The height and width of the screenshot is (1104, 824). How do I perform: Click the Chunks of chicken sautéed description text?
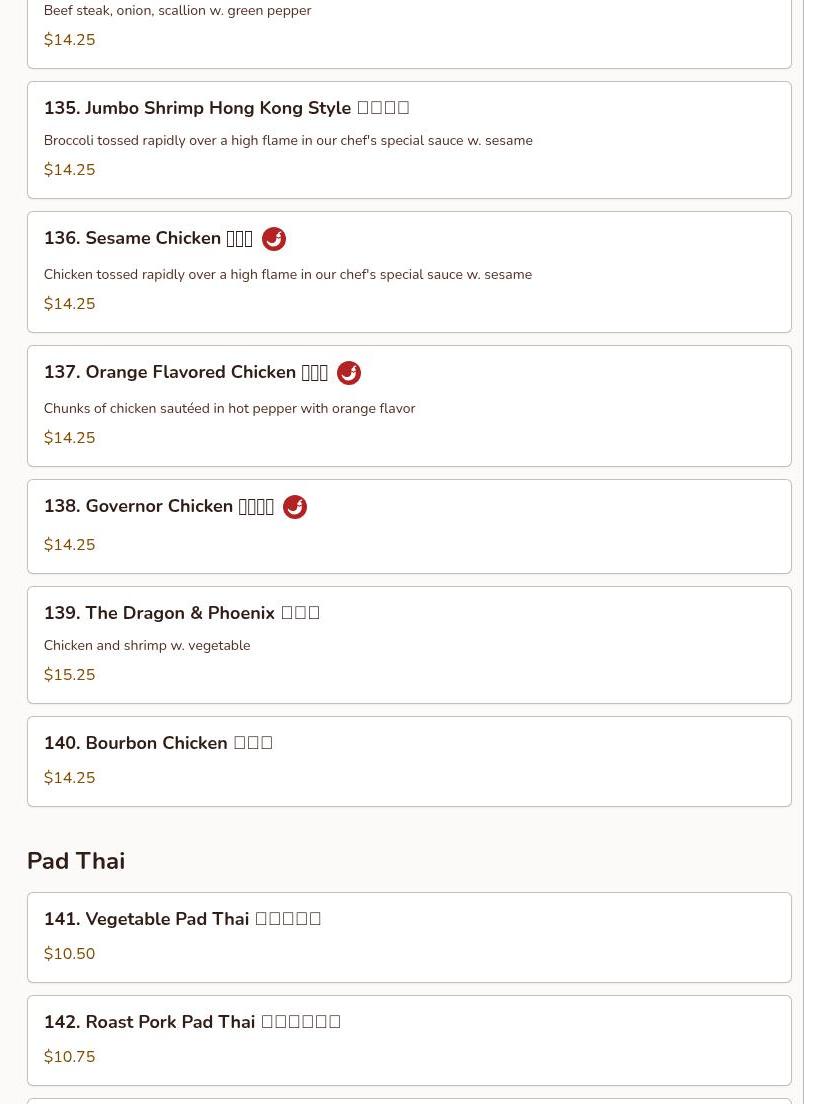point(230,408)
